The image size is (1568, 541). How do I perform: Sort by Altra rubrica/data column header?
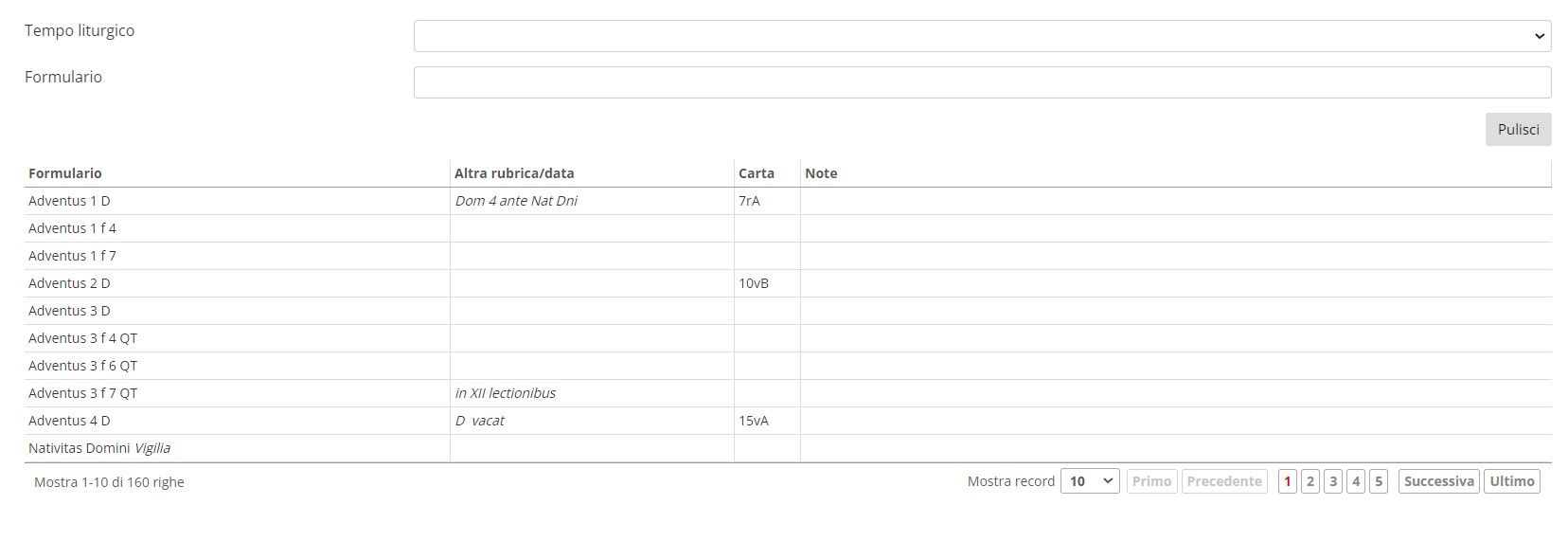click(x=514, y=173)
